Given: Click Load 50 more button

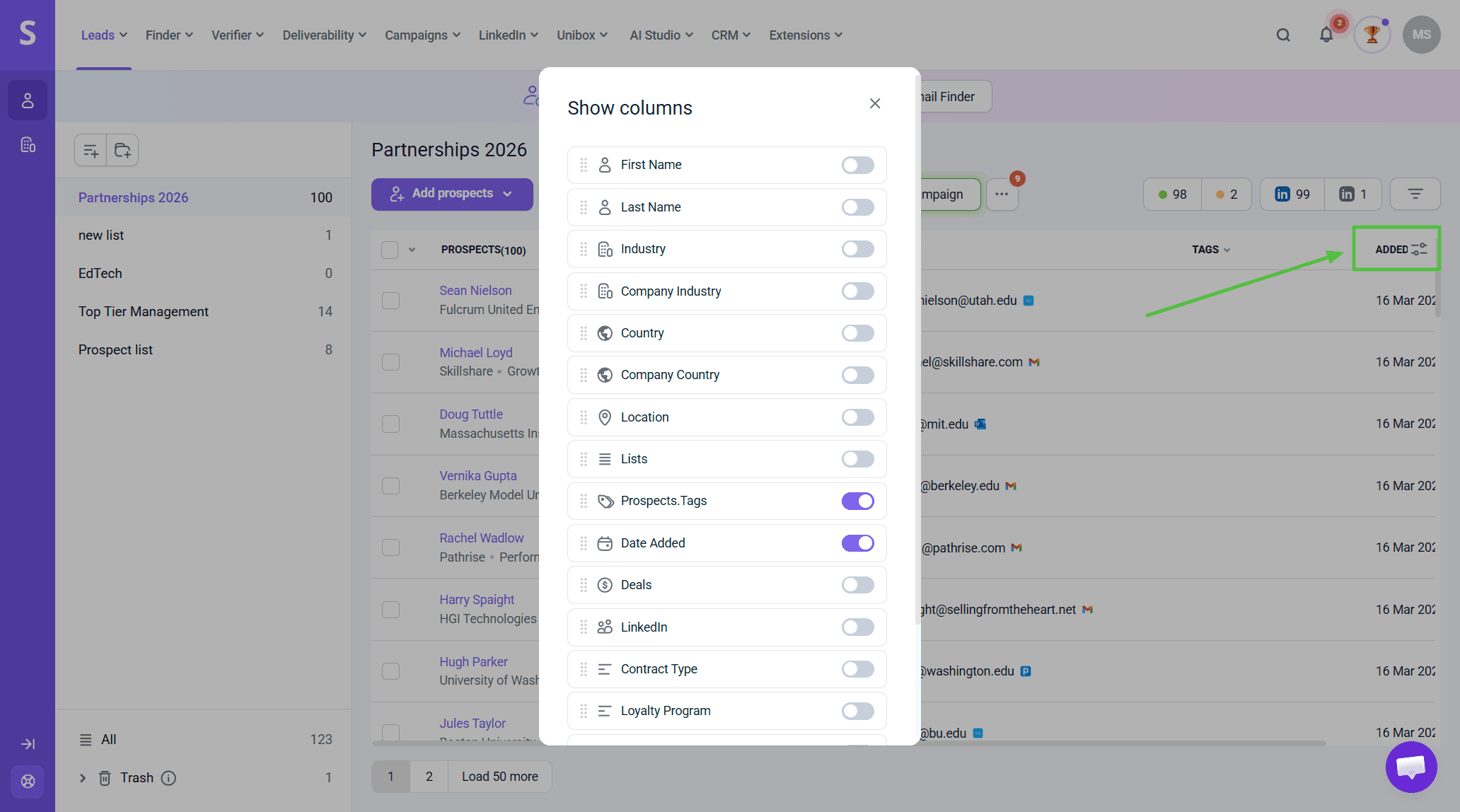Looking at the screenshot, I should coord(499,776).
